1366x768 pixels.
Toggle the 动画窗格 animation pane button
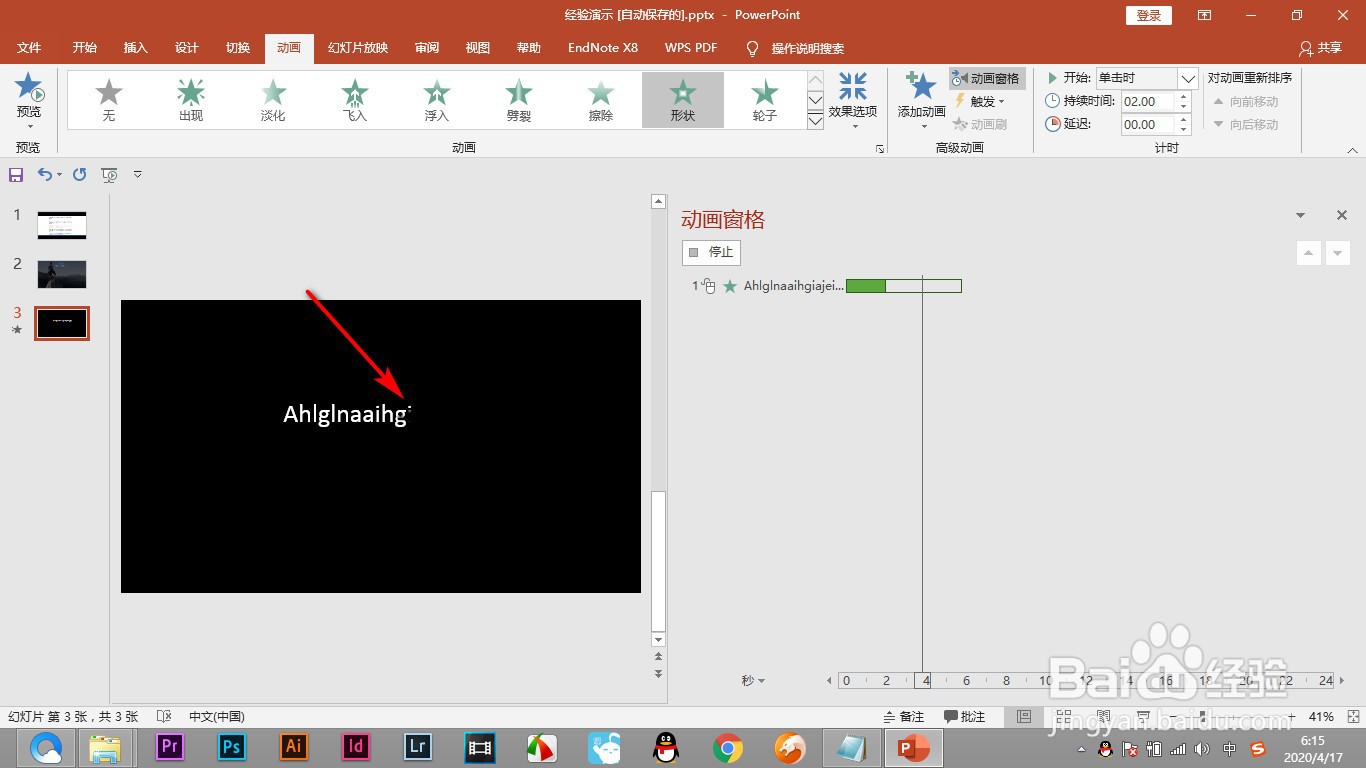[987, 78]
